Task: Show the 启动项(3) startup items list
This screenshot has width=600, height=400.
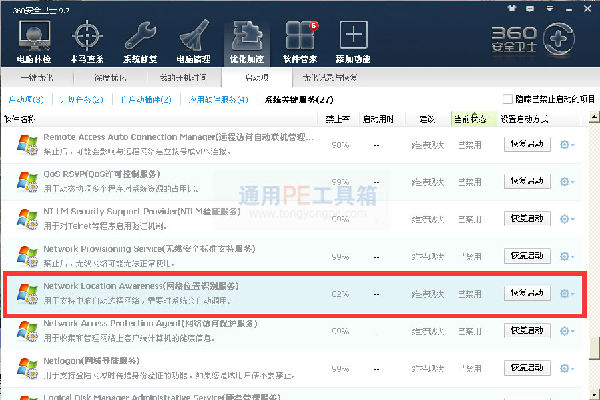Action: pos(26,100)
